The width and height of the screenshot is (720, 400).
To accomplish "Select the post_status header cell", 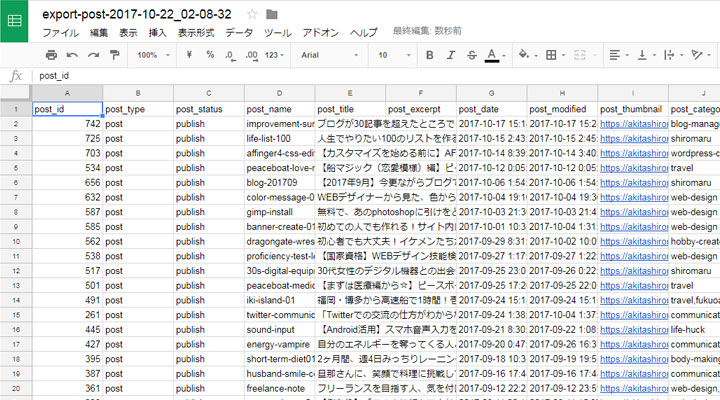I will point(209,109).
